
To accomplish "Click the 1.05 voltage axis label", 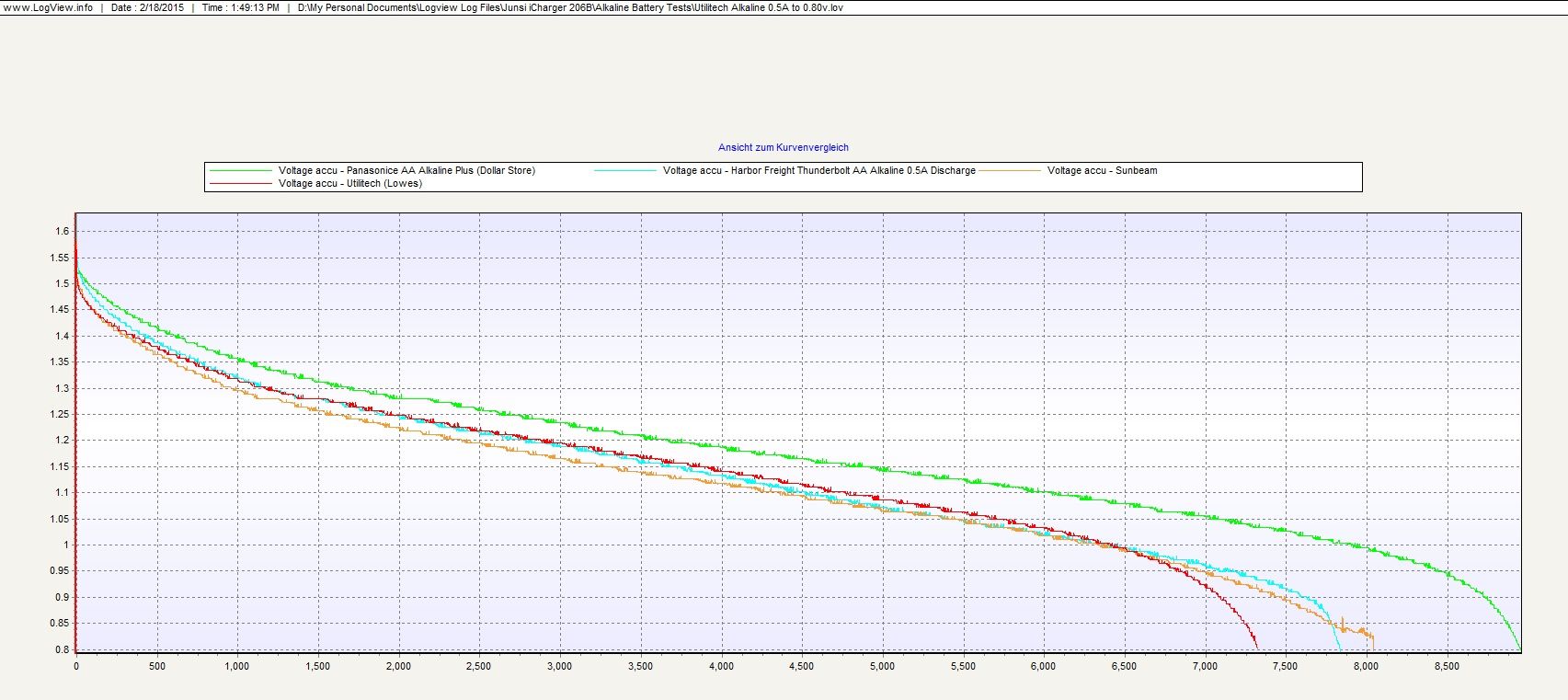I will 59,519.
